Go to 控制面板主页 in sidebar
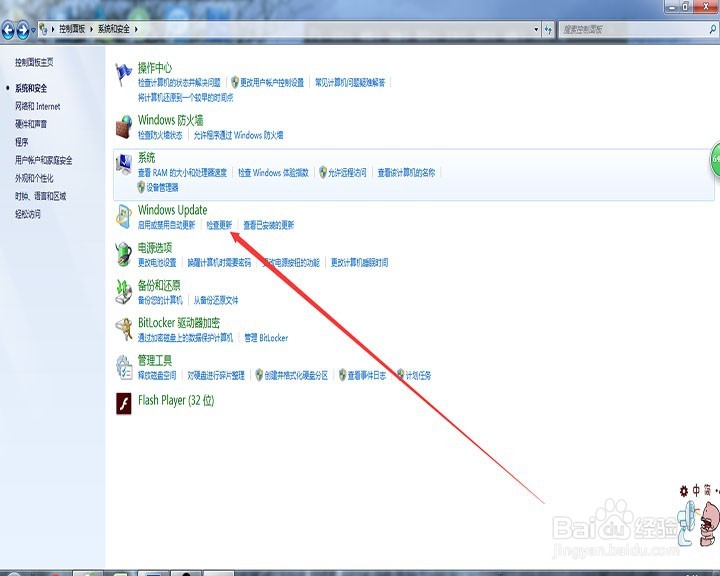720x576 pixels. click(x=34, y=62)
